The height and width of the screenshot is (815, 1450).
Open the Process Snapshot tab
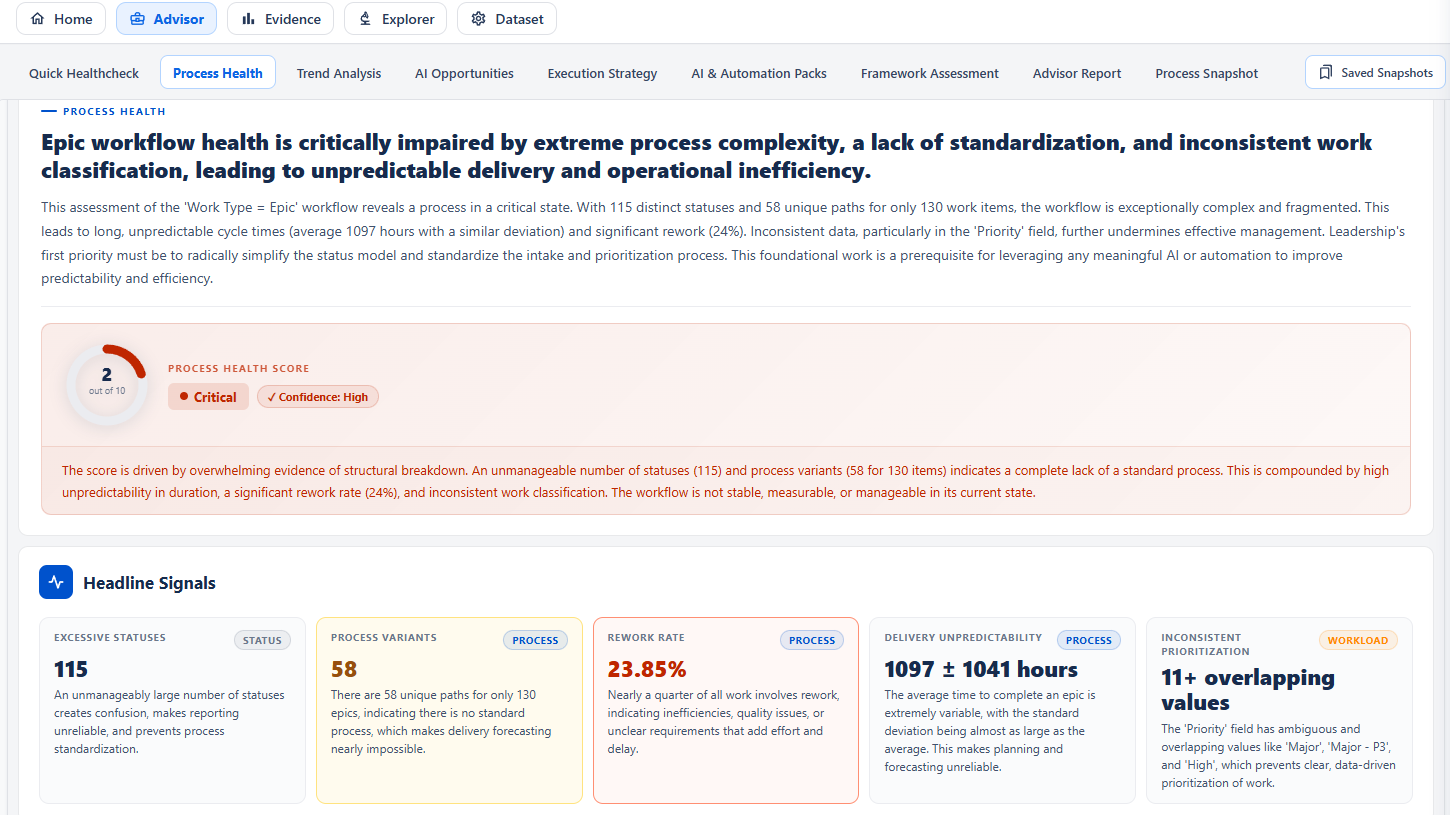click(1206, 72)
